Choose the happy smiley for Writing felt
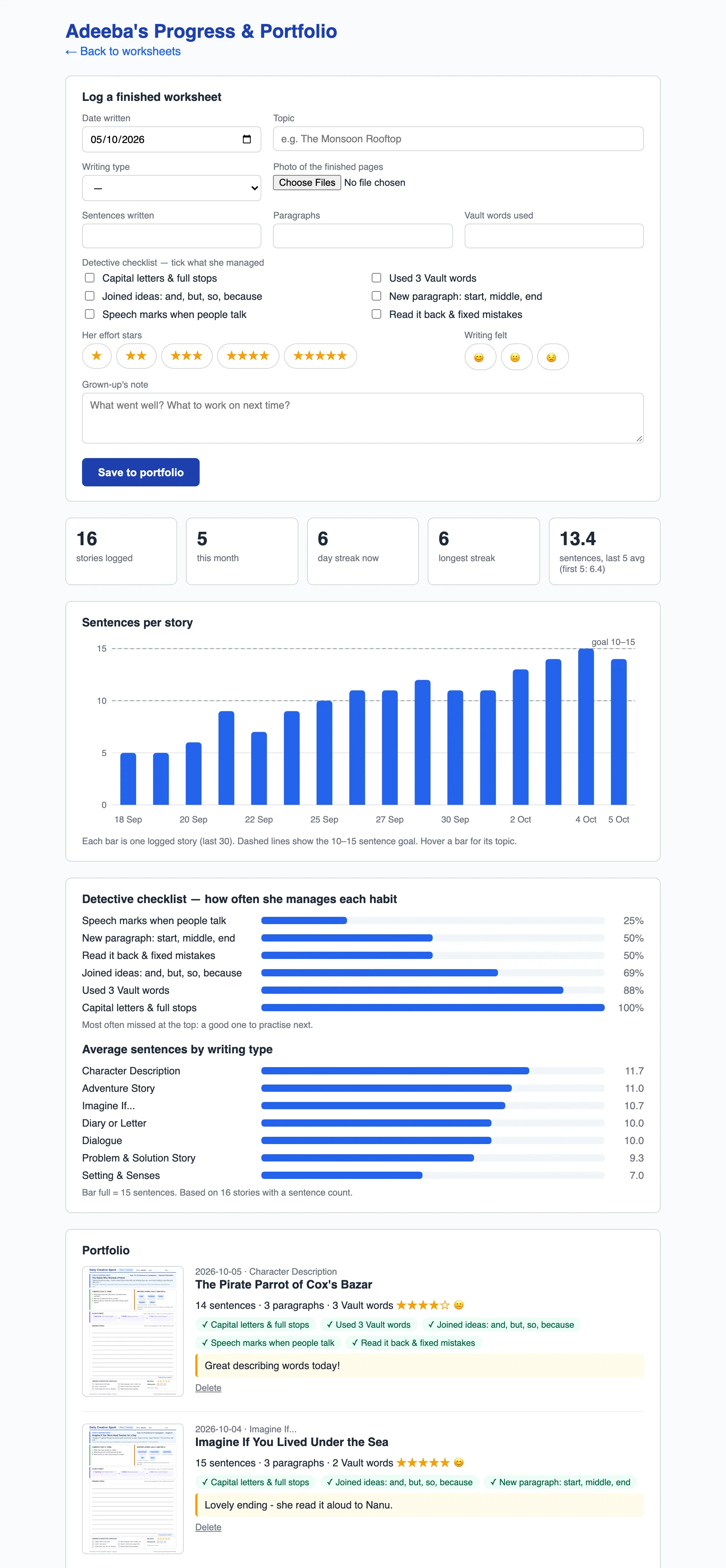Screen dimensions: 726x1568 (x=480, y=357)
